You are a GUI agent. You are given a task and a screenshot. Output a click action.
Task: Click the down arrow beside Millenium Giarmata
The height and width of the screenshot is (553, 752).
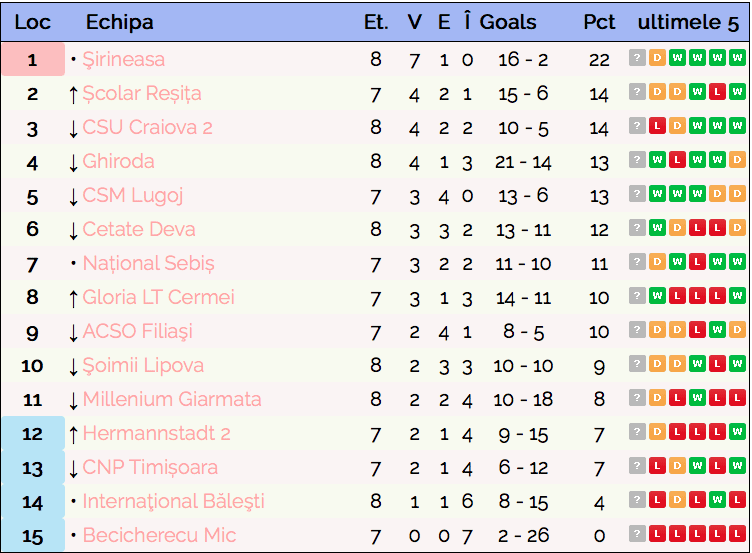(73, 401)
